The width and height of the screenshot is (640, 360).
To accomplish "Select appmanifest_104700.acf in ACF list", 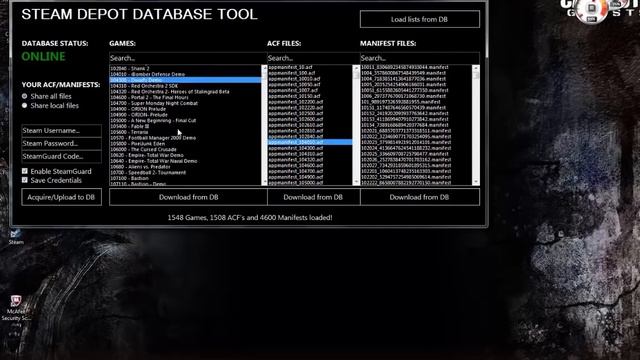I will pyautogui.click(x=310, y=171).
